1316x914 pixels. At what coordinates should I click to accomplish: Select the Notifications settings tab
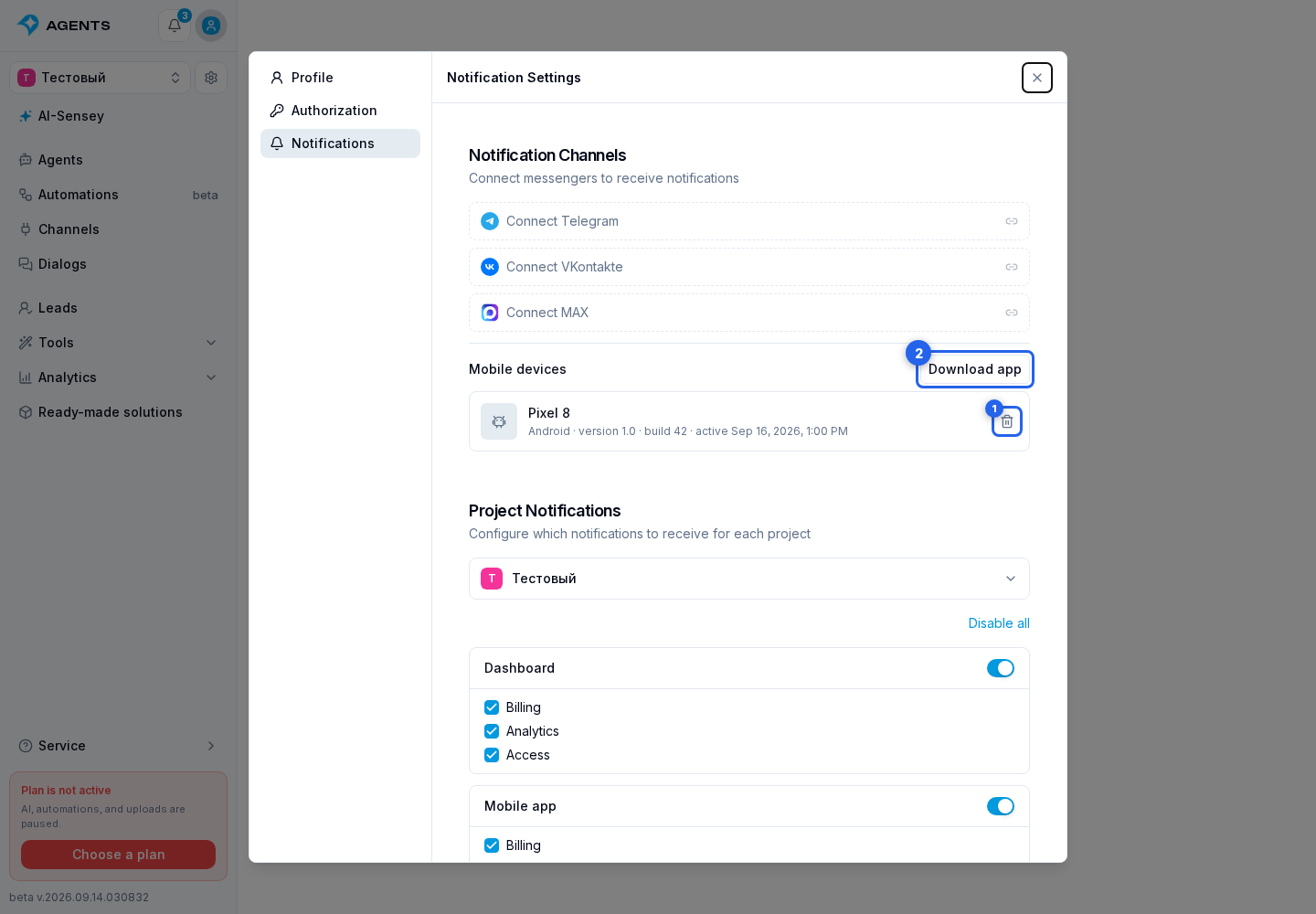click(x=340, y=143)
